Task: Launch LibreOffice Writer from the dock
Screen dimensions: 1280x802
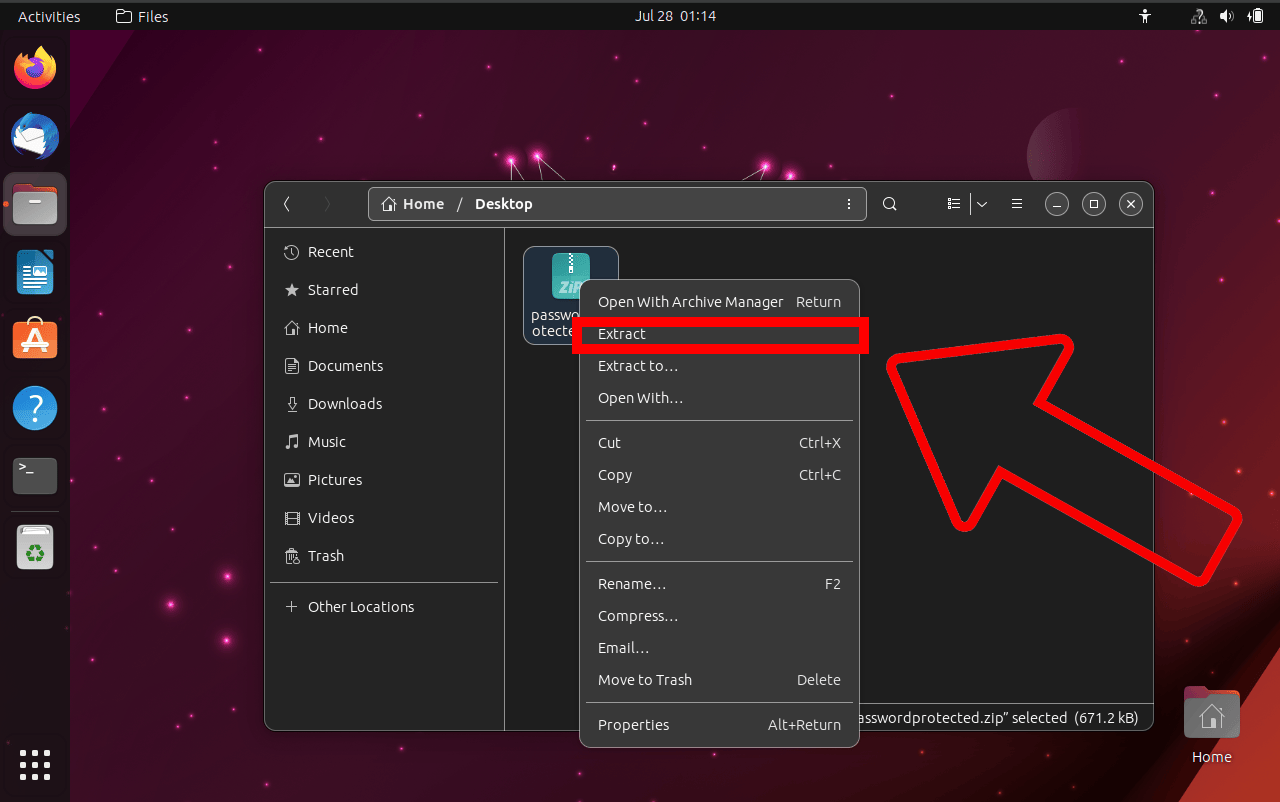Action: point(34,272)
